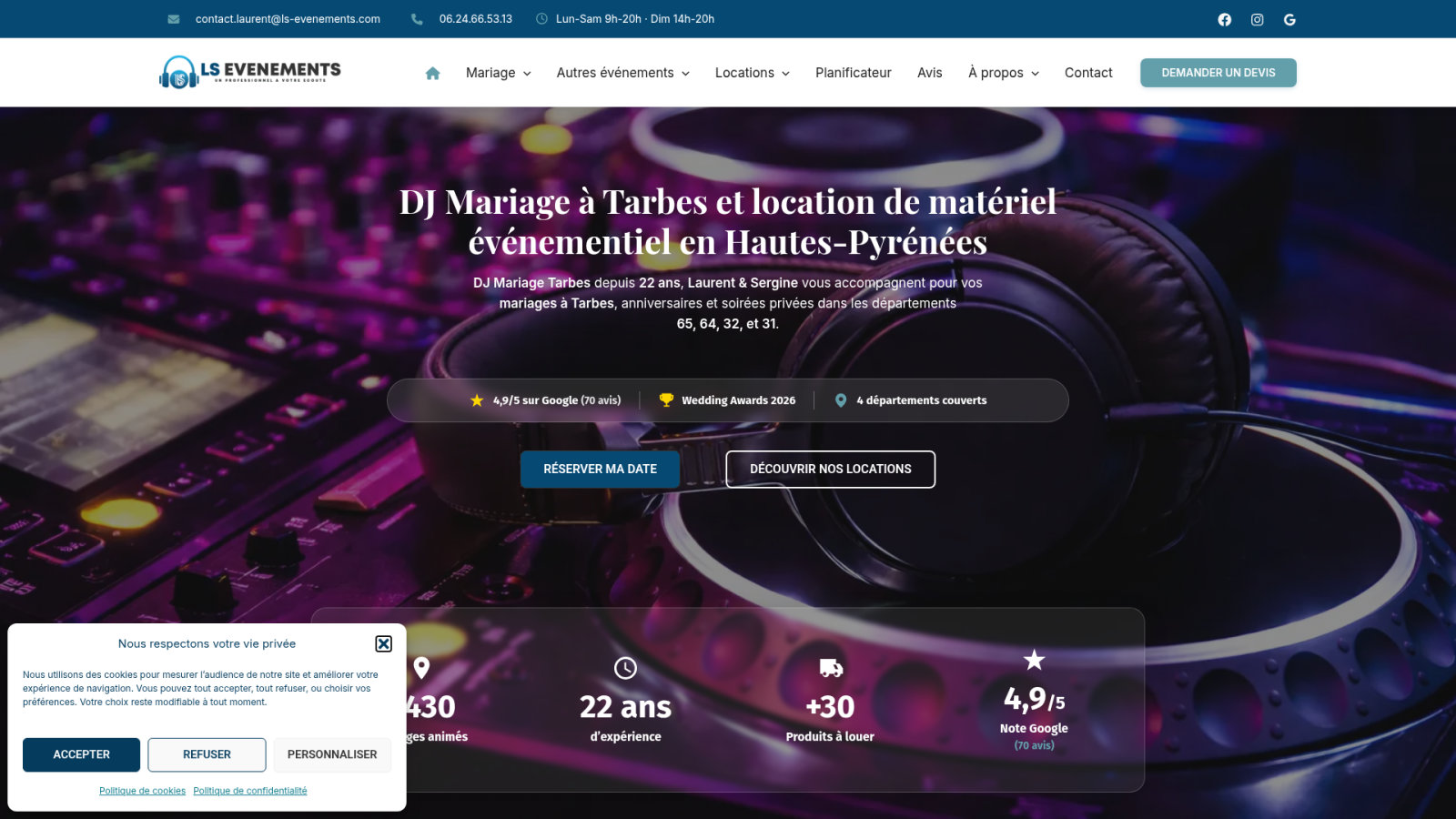1456x819 pixels.
Task: Click Découvrir nos locations button
Action: pos(831,470)
